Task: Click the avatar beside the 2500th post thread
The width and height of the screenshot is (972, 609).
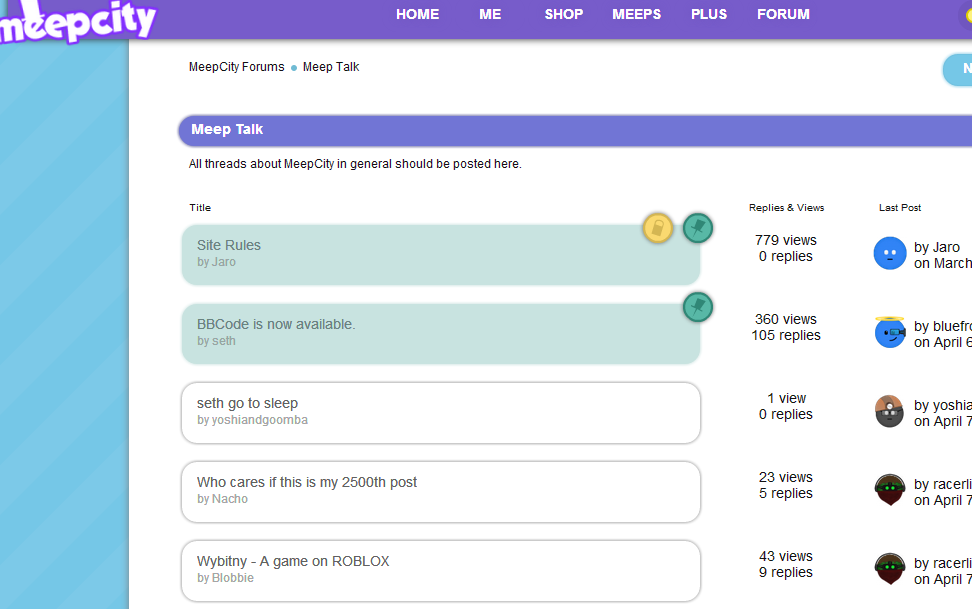Action: click(890, 490)
